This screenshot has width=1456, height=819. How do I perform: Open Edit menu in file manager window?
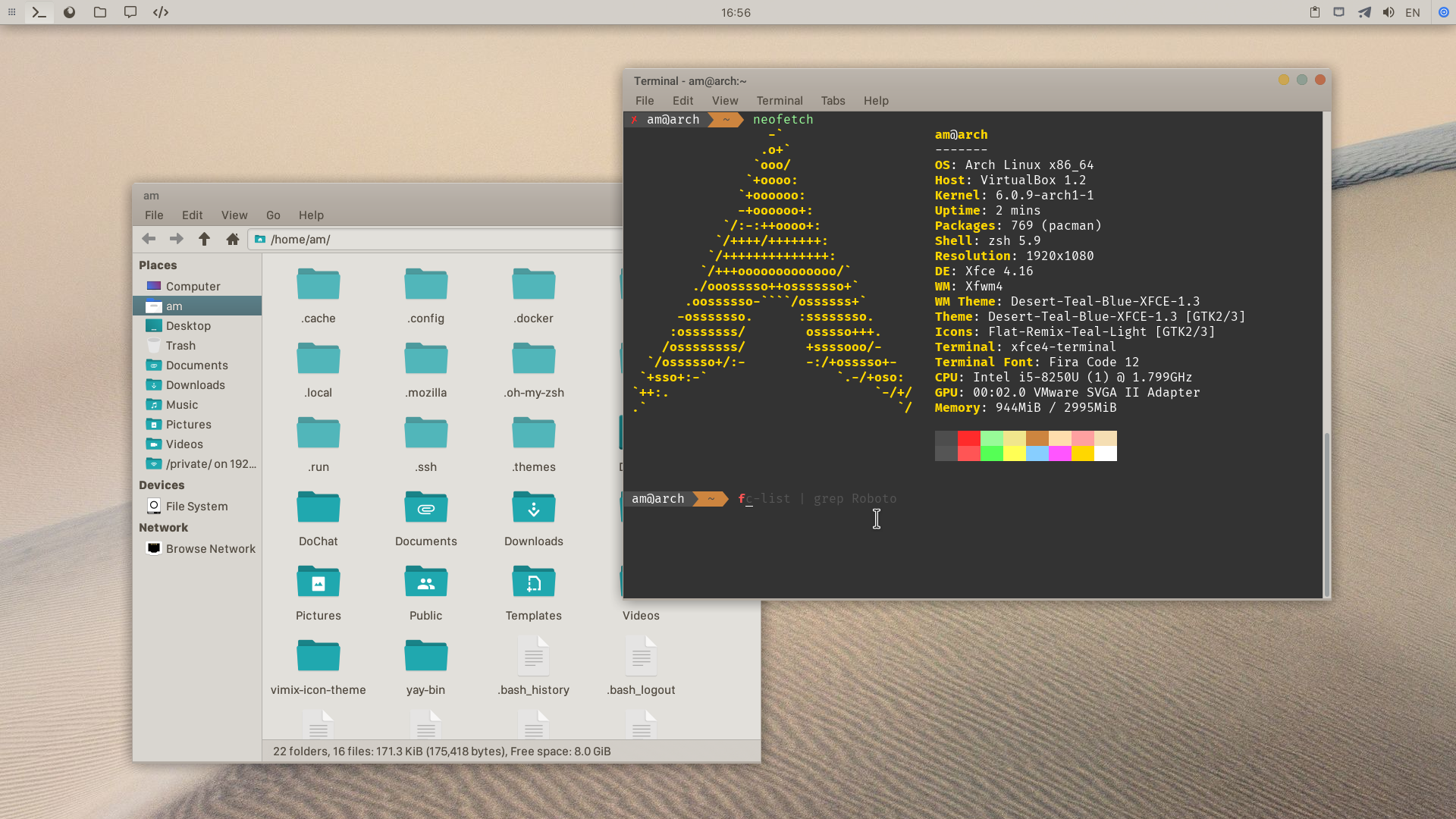[192, 215]
